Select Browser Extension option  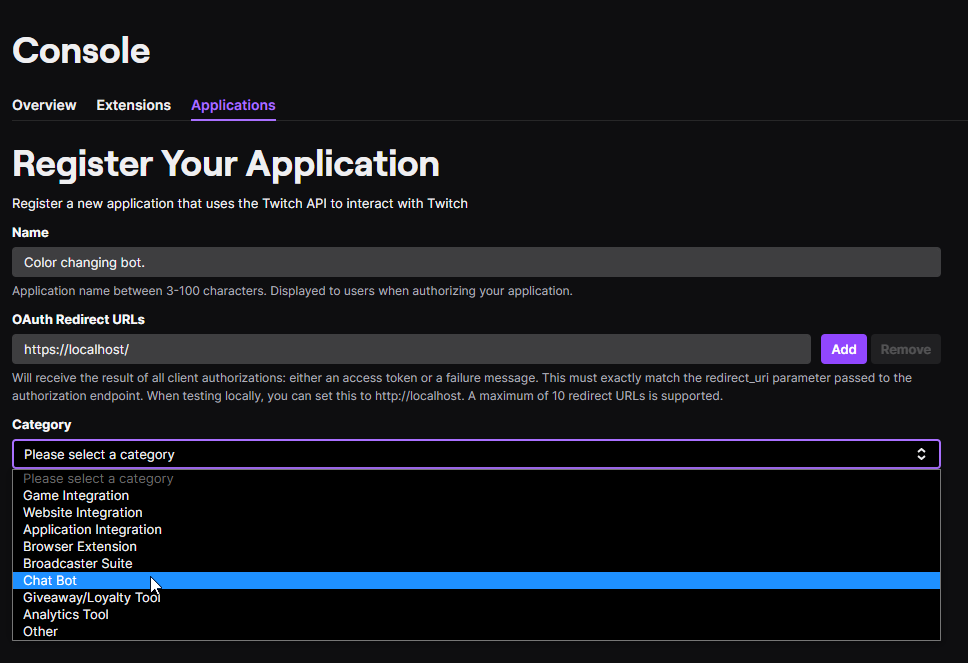click(x=476, y=547)
